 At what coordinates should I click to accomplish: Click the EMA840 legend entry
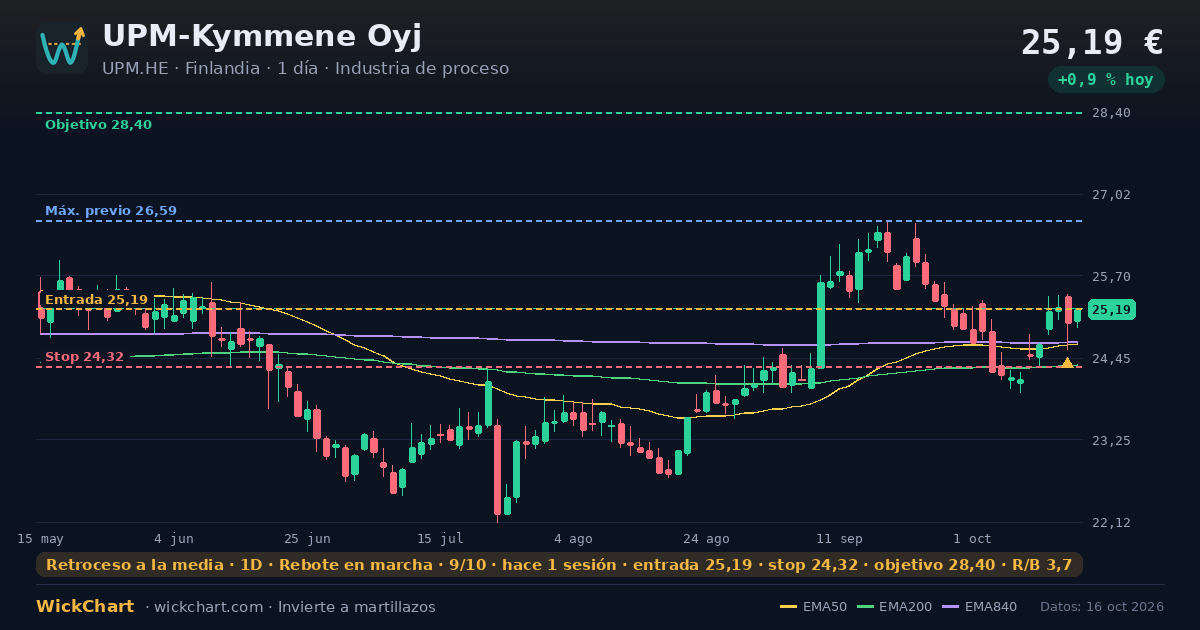(979, 607)
